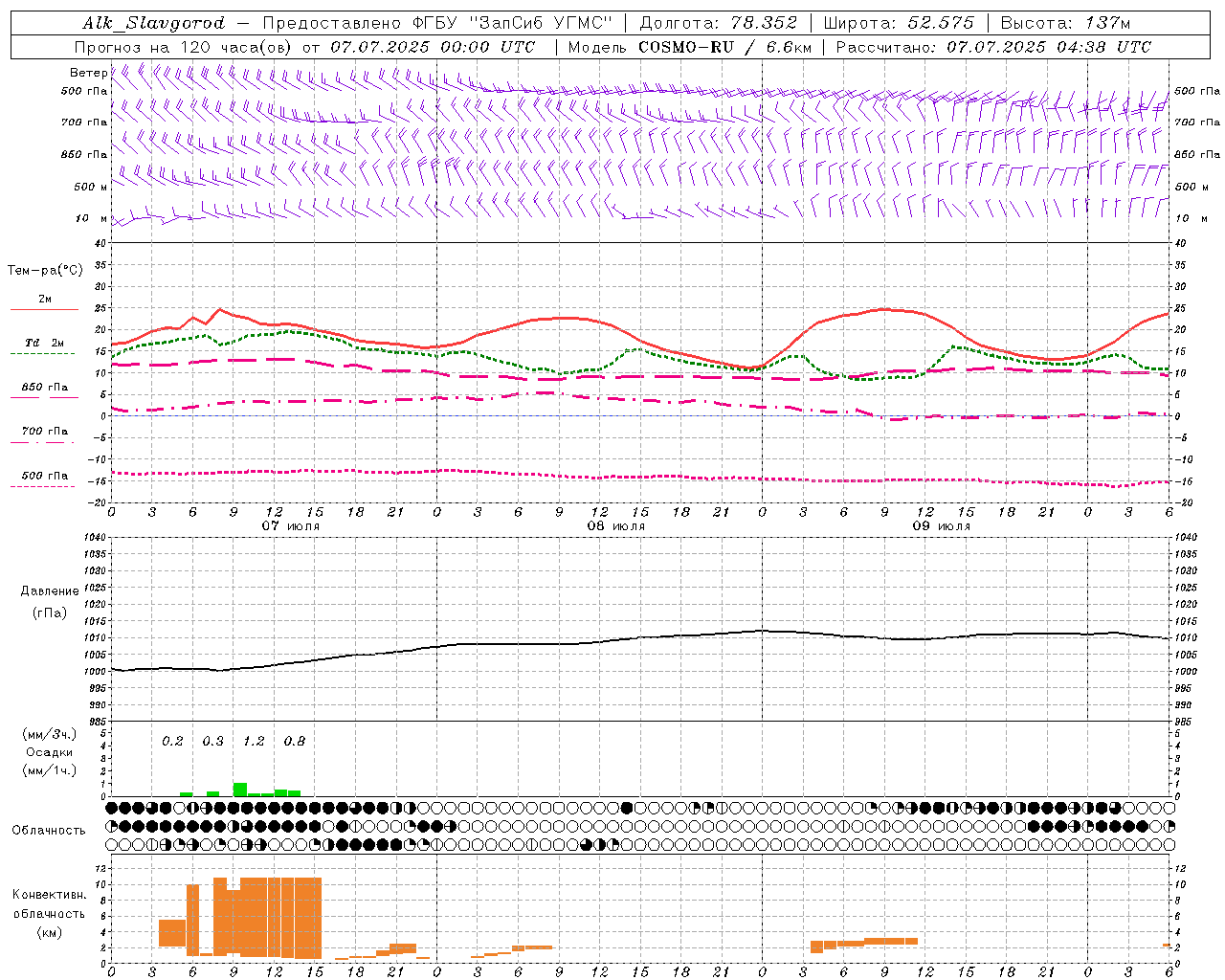Select the text 'Предоставлено ФГБУ "ЗапСиб УГМС"'
This screenshot has height=980, width=1225.
437,23
